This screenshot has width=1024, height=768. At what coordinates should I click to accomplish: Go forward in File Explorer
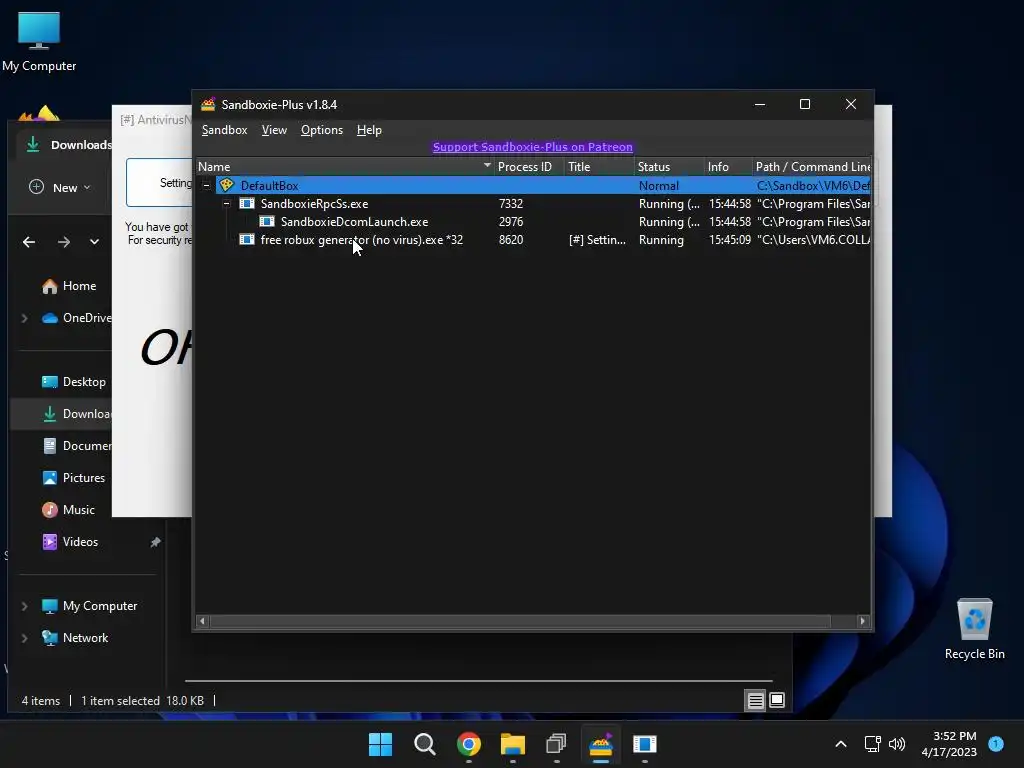[63, 242]
